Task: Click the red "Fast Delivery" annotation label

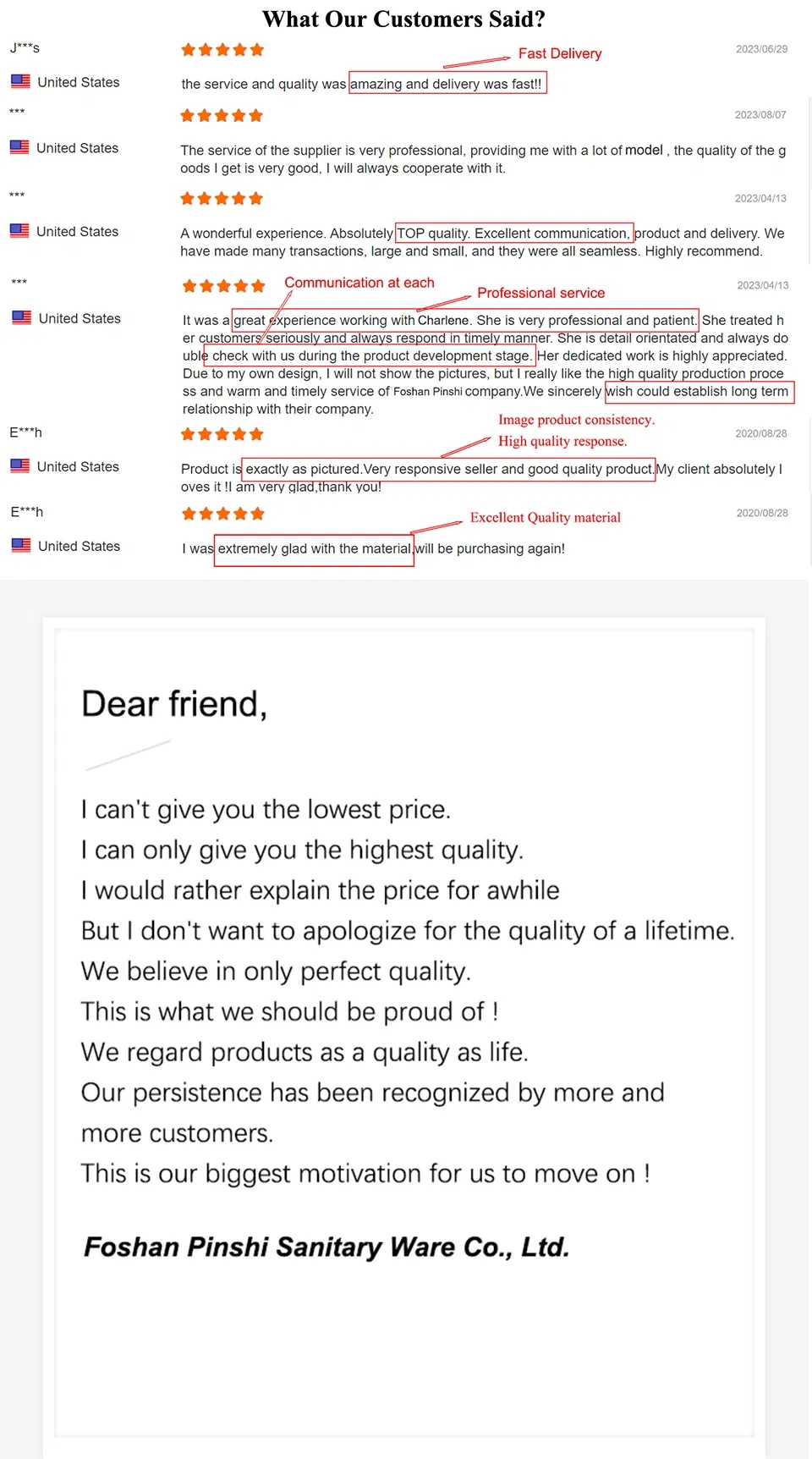Action: pos(559,53)
